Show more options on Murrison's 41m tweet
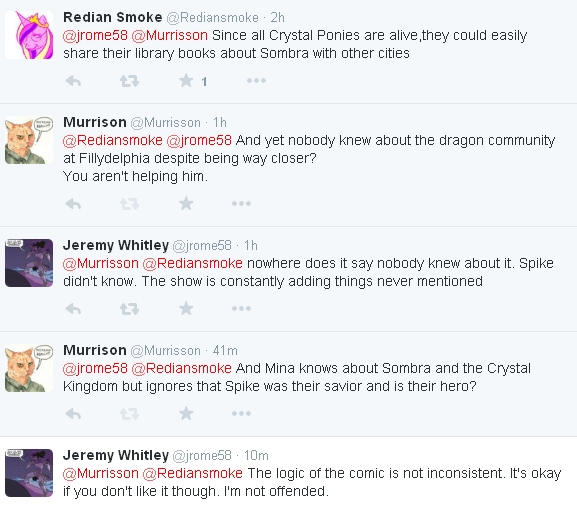Viewport: 577px width, 510px height. (241, 414)
